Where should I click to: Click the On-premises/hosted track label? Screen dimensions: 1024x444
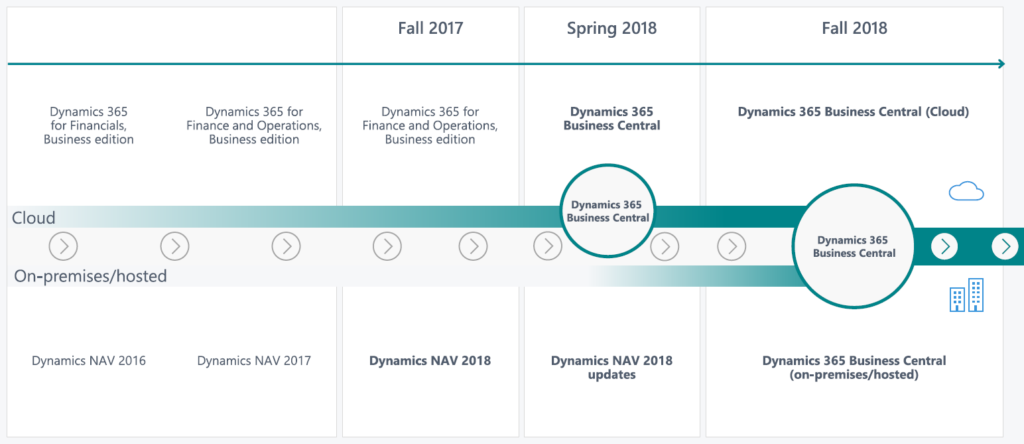tap(90, 275)
